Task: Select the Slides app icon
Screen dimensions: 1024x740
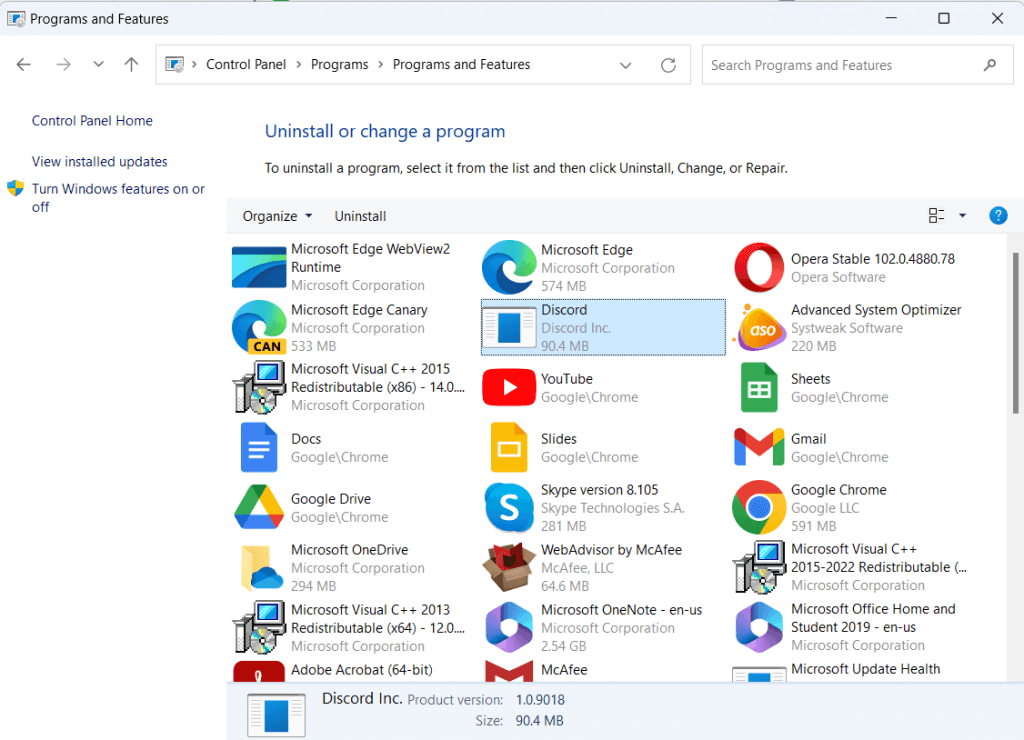Action: pos(509,447)
